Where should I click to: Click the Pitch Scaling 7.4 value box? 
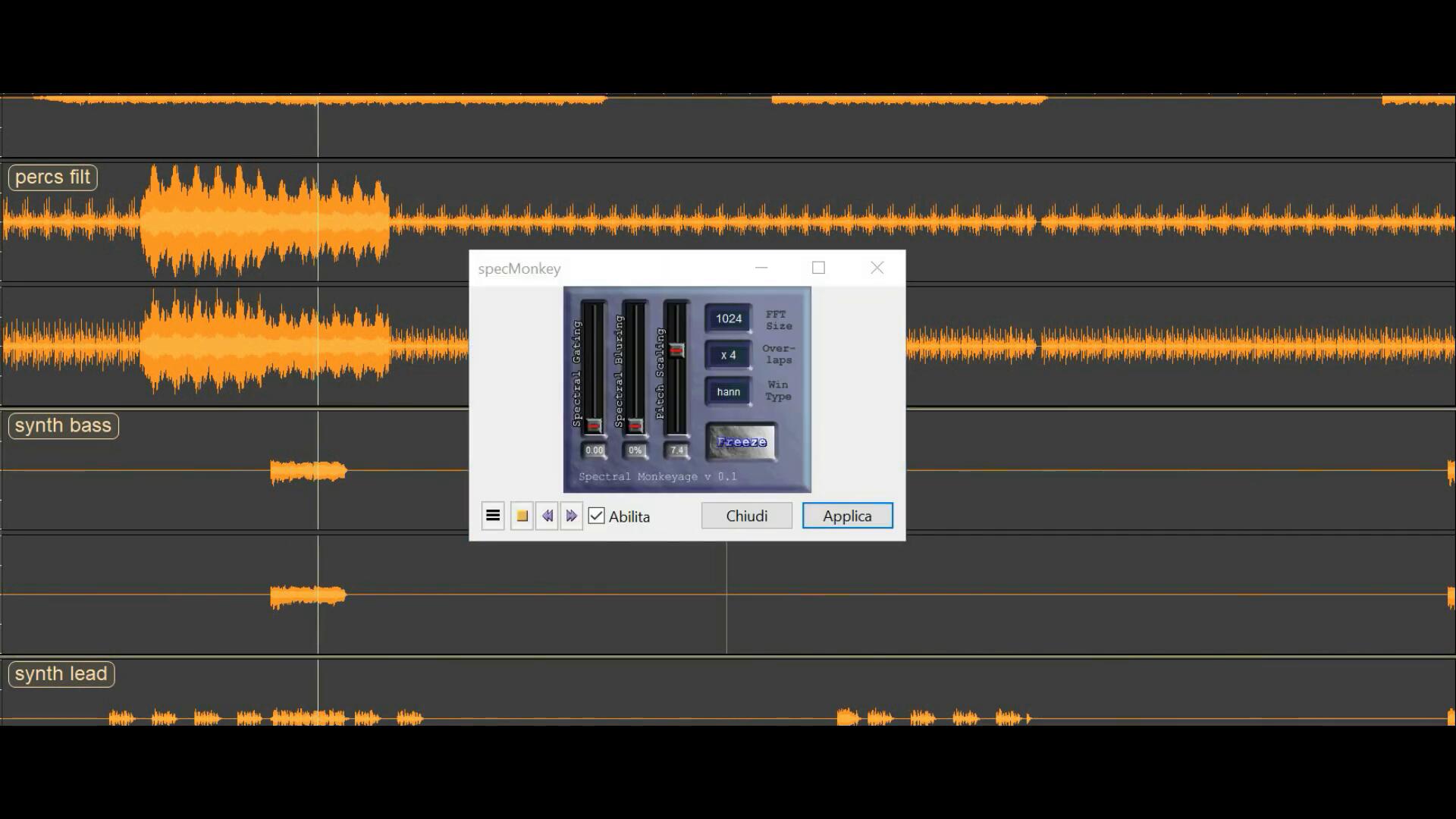coord(676,450)
